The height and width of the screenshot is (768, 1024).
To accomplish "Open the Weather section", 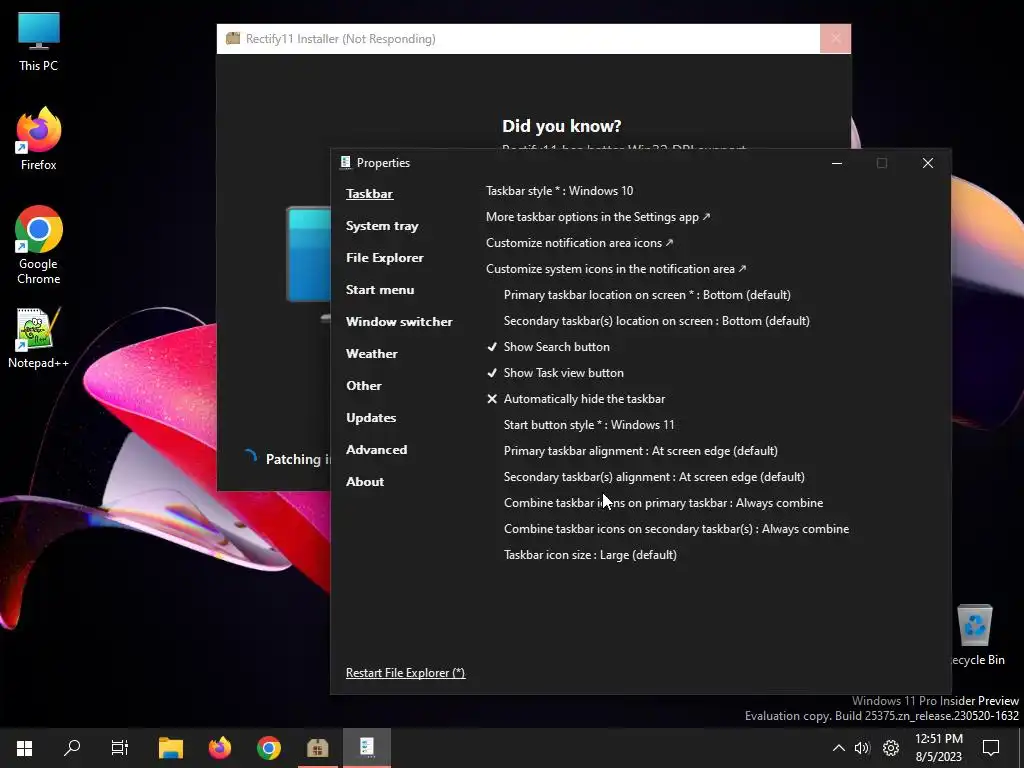I will 372,354.
